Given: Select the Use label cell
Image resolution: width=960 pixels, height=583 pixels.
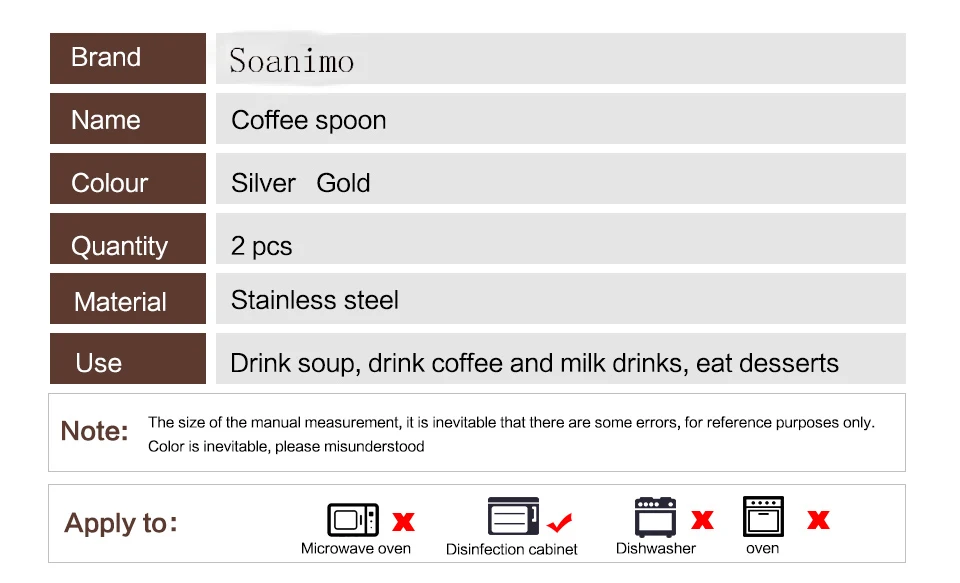Looking at the screenshot, I should pos(128,358).
